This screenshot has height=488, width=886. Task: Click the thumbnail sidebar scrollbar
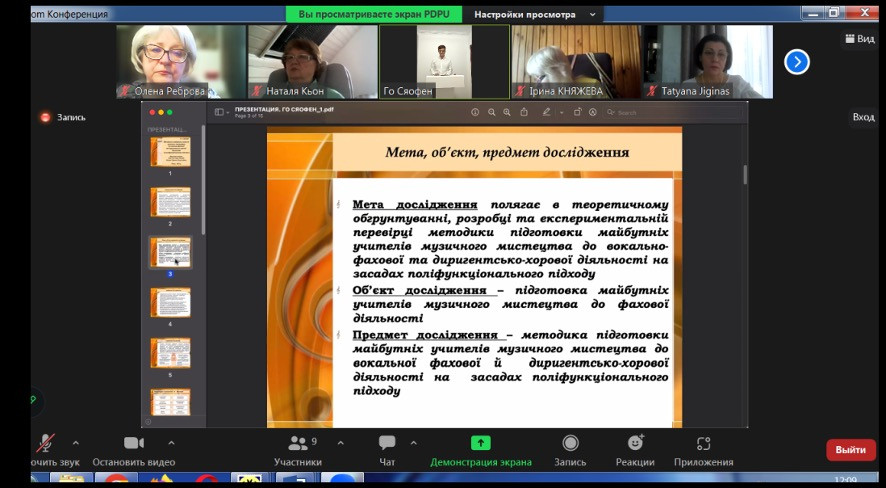point(203,180)
